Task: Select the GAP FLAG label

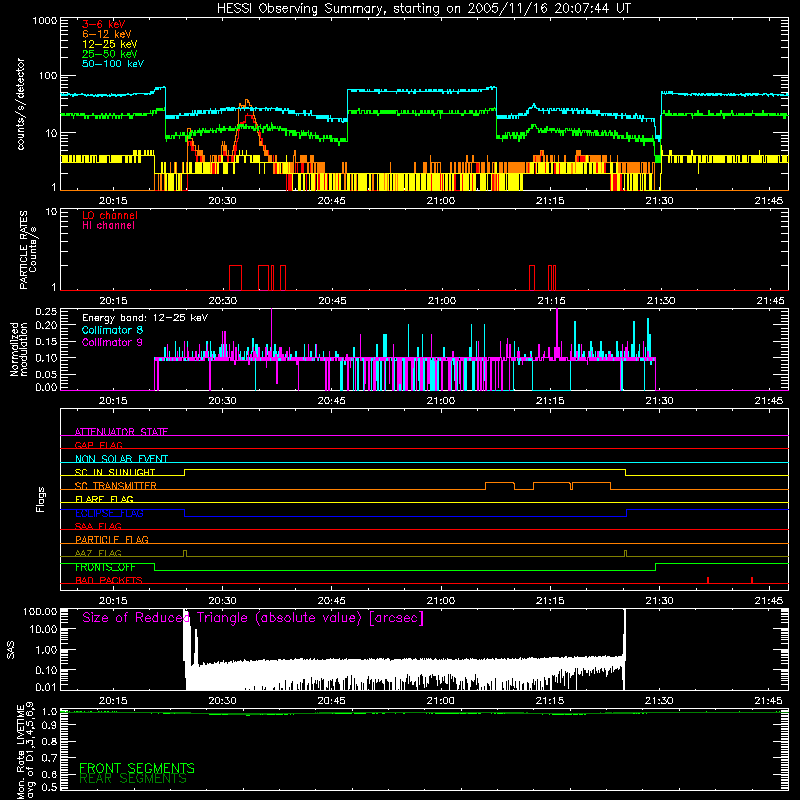Action: pyautogui.click(x=98, y=445)
